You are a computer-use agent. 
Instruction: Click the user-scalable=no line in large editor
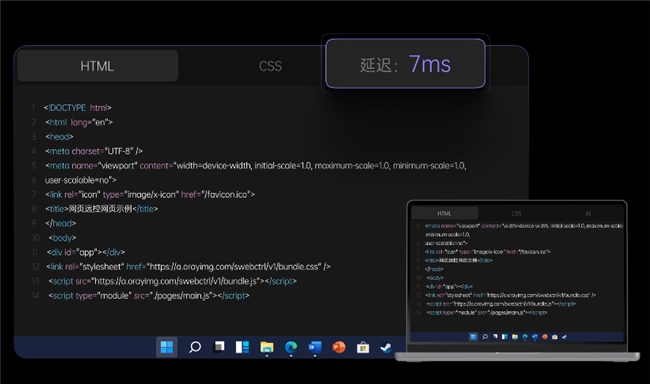81,180
